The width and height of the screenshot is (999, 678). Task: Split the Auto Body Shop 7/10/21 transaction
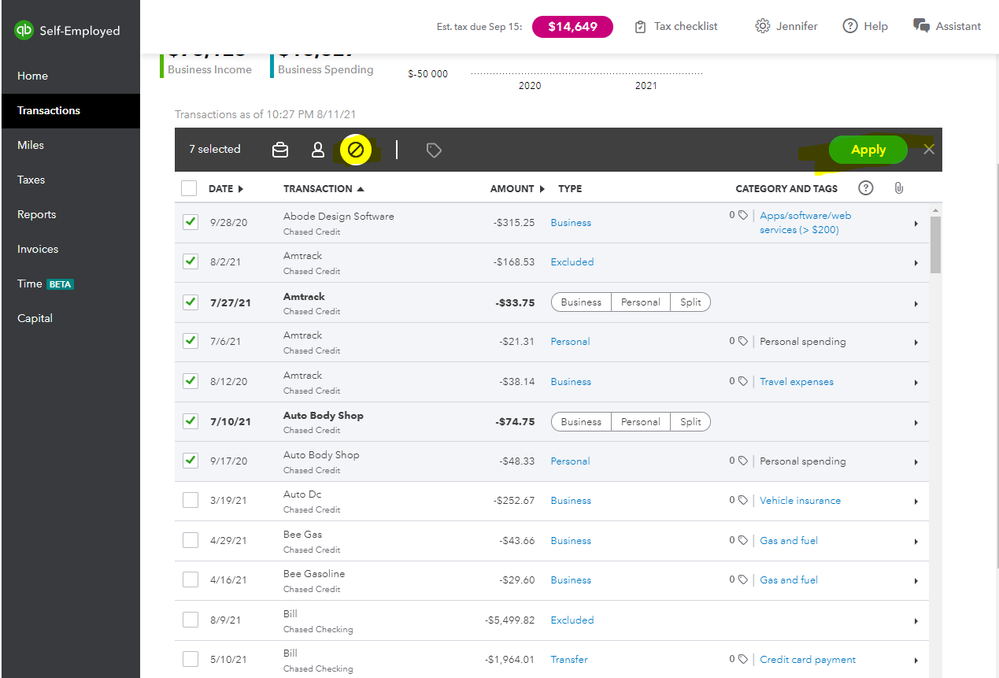click(691, 422)
